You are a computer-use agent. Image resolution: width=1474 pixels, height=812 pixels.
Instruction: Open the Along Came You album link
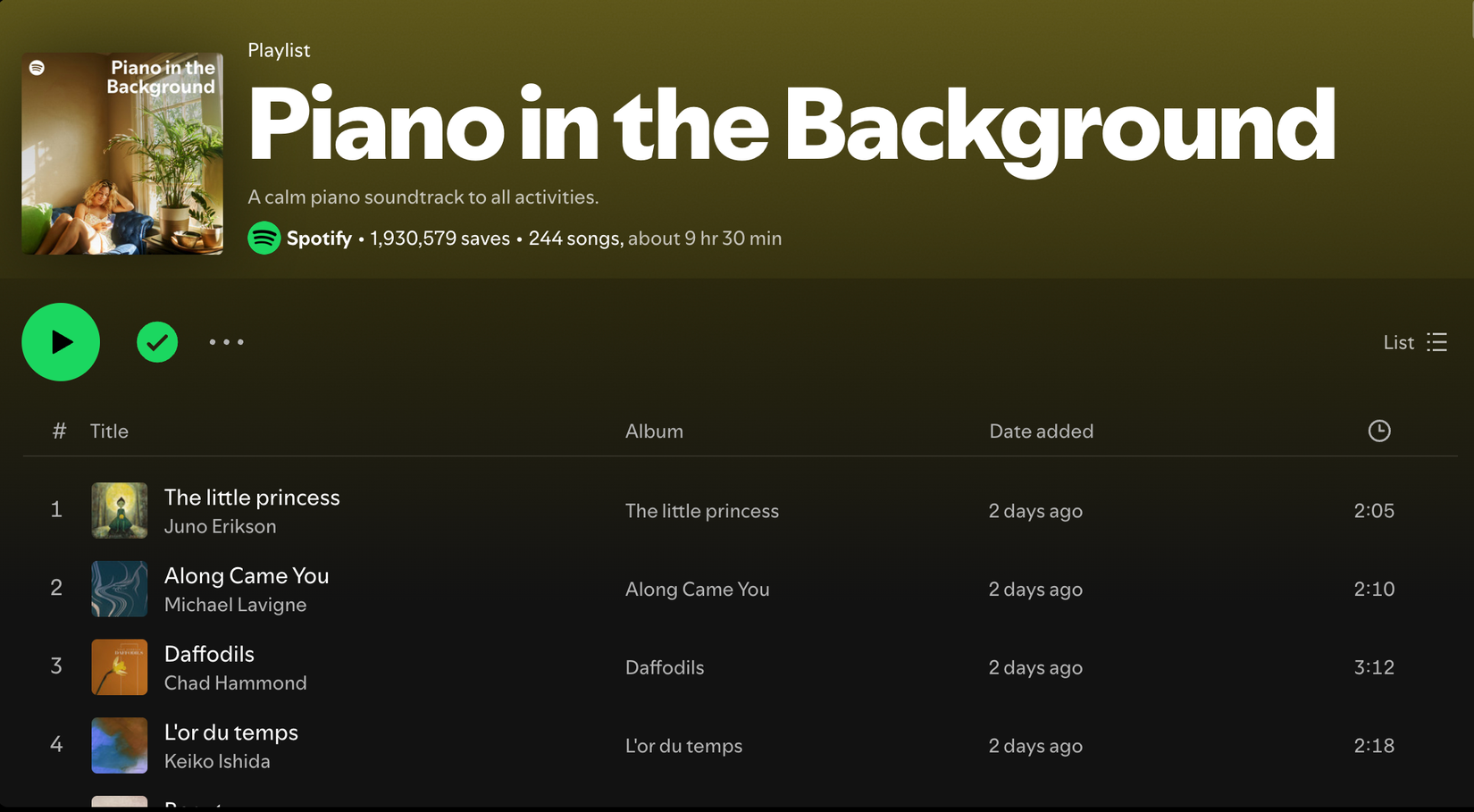pos(698,589)
